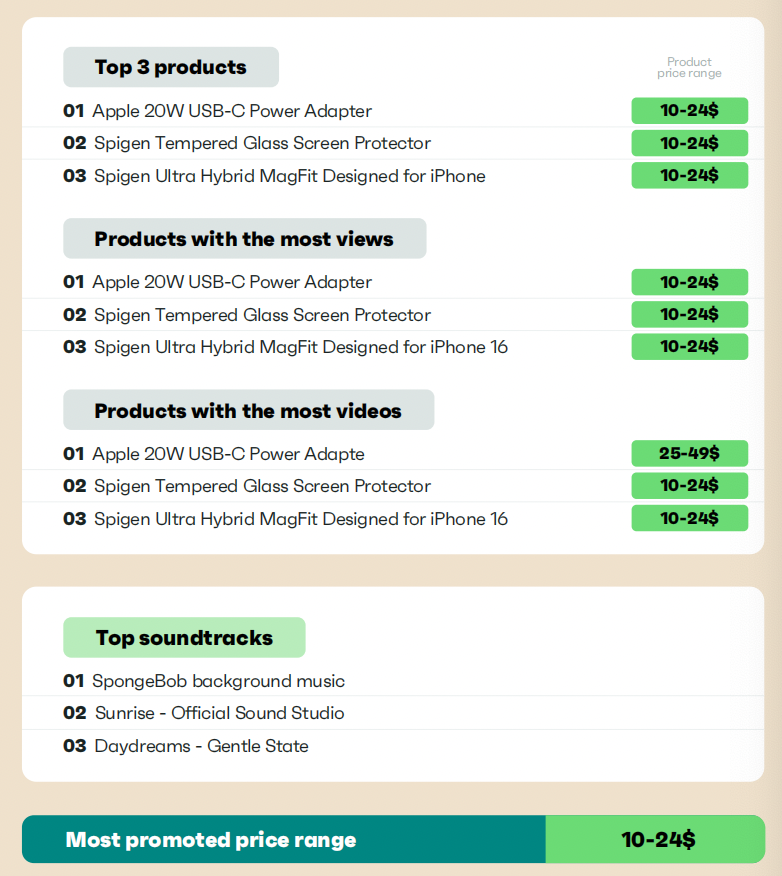Screen dimensions: 782x876
Task: Select Apple 20W USB-C Power Adapte under most videos
Action: pos(228,454)
